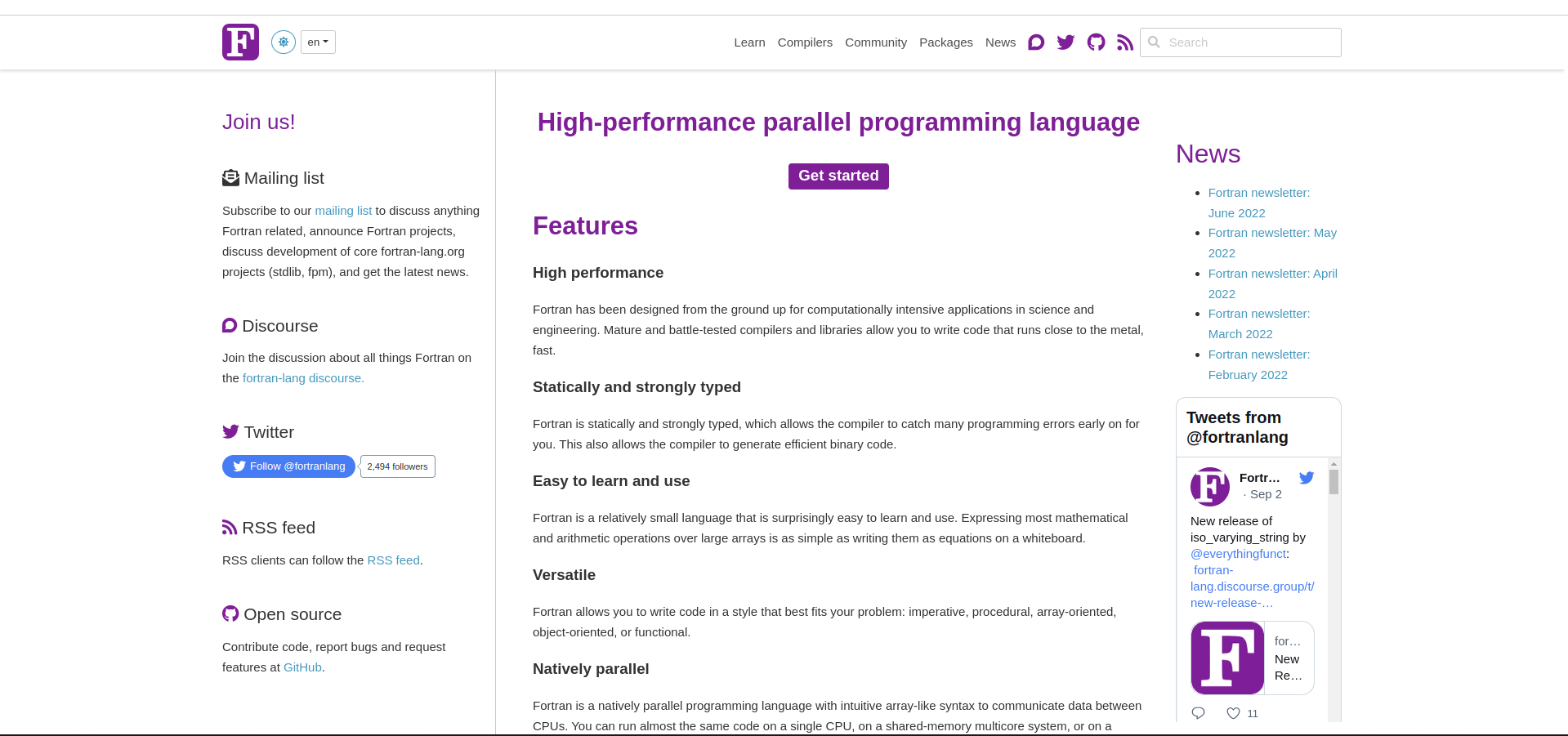Open the Discourse icon in the navbar
The height and width of the screenshot is (736, 1568).
(1036, 42)
